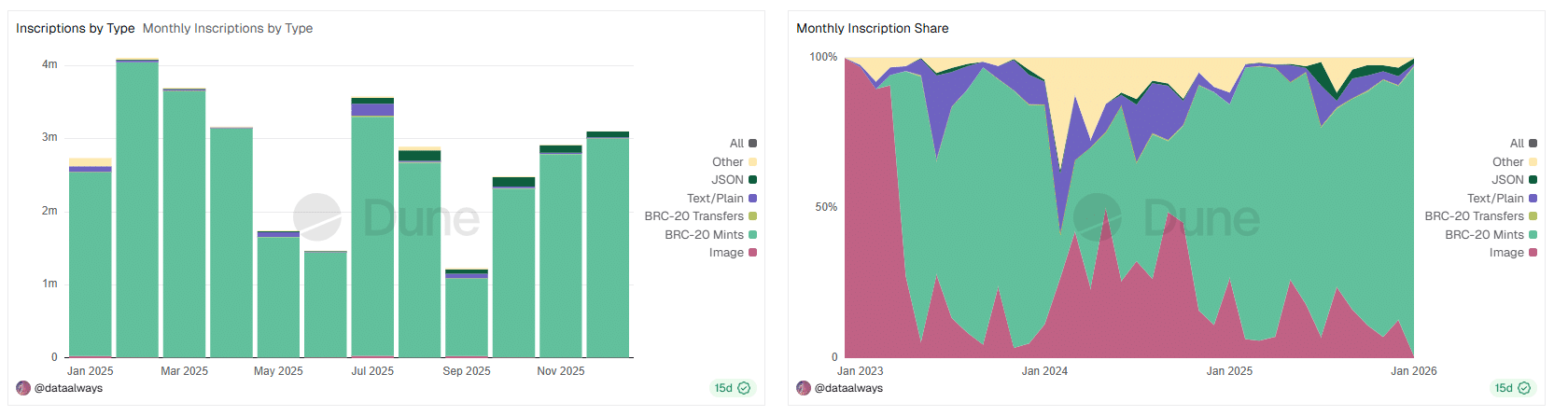Toggle the All series in the left legend
The width and height of the screenshot is (1568, 416).
pos(737,144)
